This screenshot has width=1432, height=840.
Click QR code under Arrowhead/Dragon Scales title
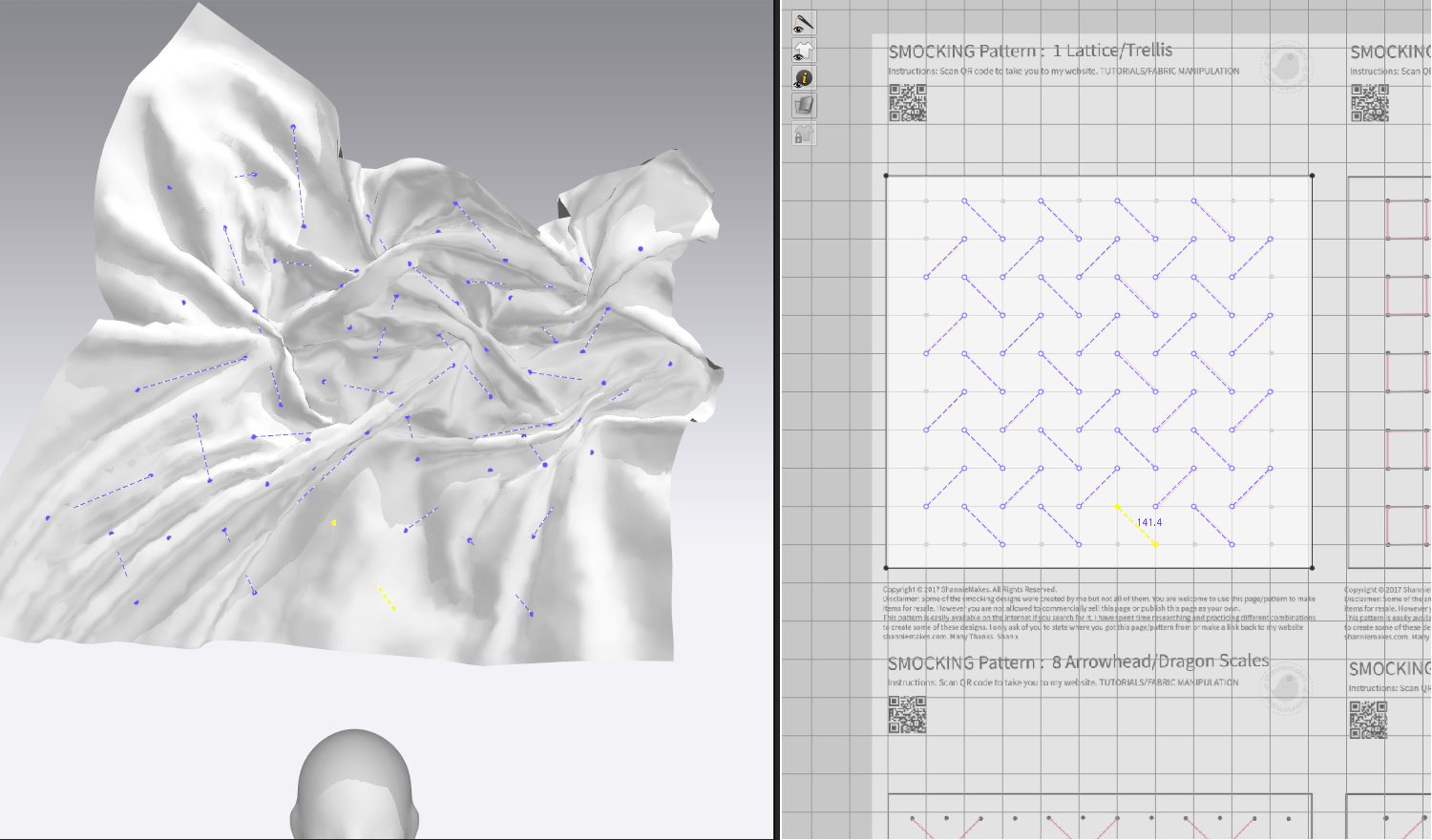(x=907, y=714)
